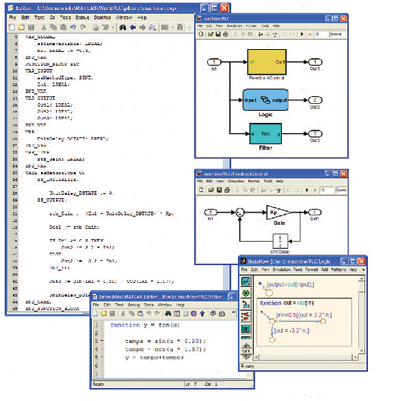The height and width of the screenshot is (401, 400).
Task: Click red stop/breakpoint icon in Embedded MATLAB Editor
Action: coord(194,314)
